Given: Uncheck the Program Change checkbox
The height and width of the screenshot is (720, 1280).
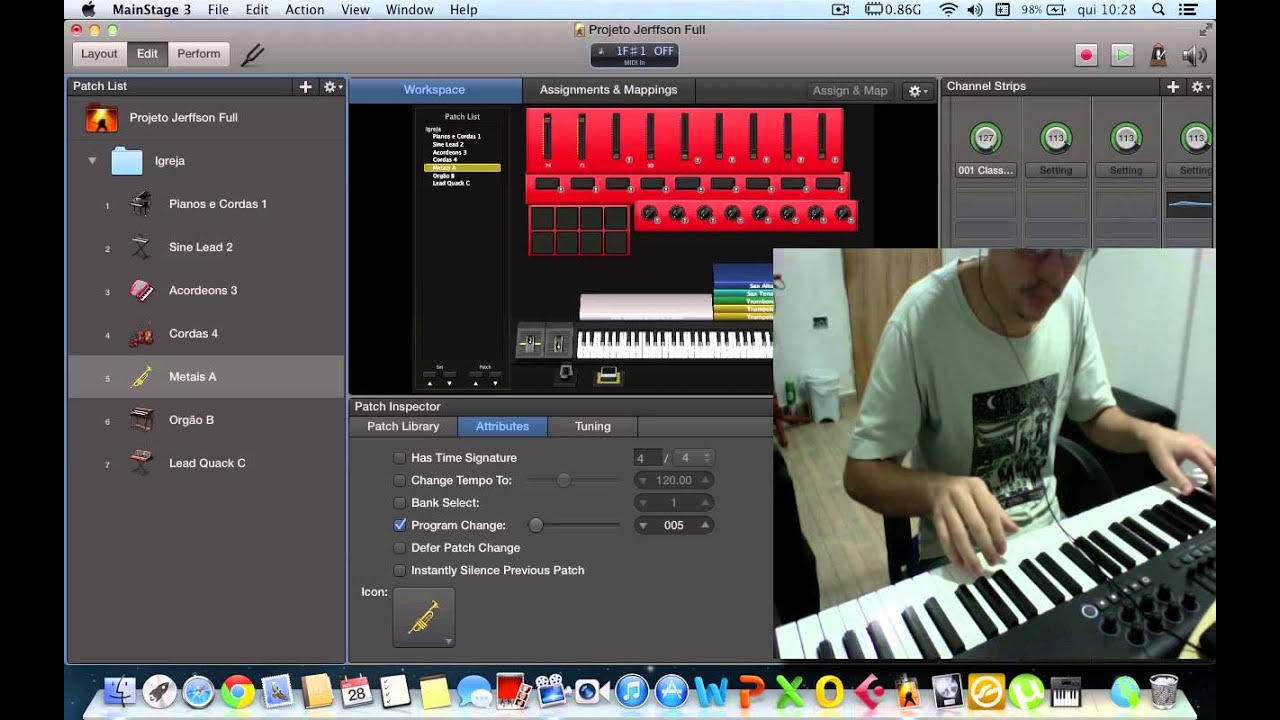Looking at the screenshot, I should [400, 525].
